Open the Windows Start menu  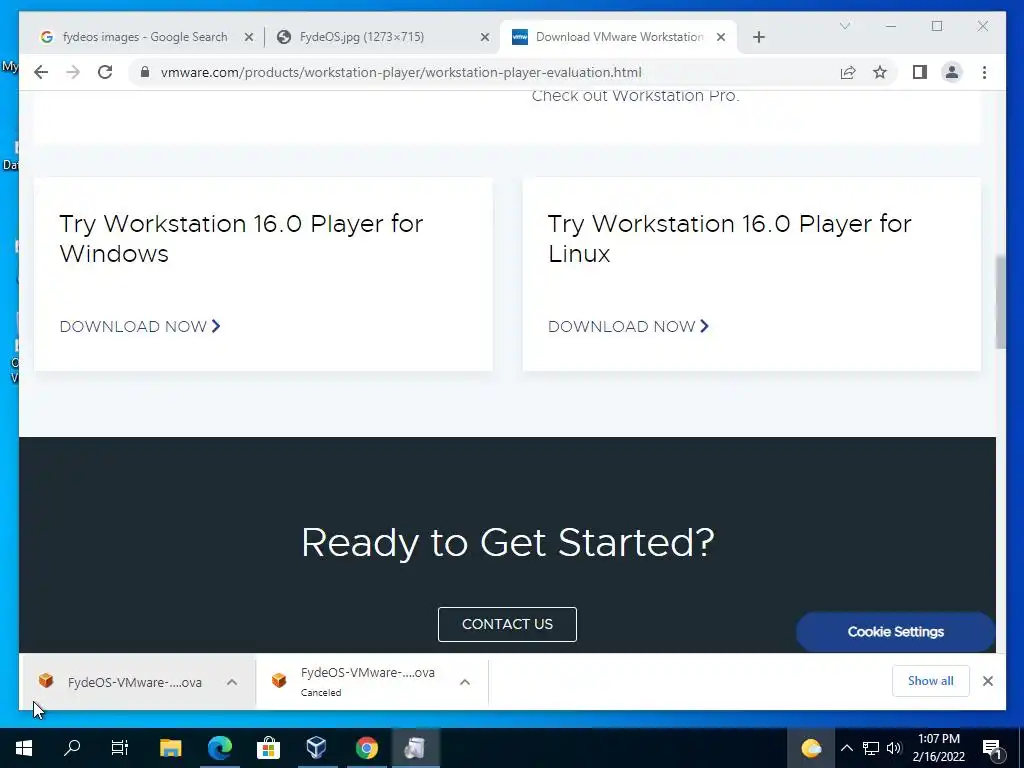(x=24, y=748)
